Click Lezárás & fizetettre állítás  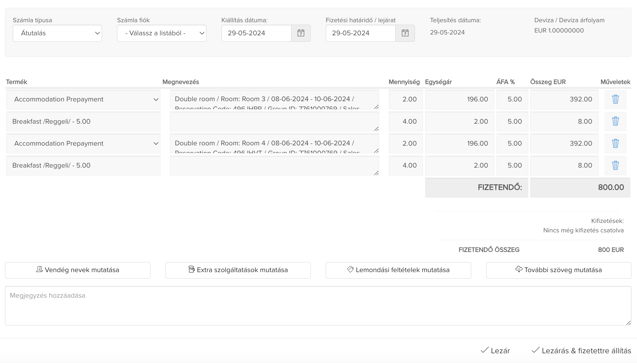tap(581, 350)
